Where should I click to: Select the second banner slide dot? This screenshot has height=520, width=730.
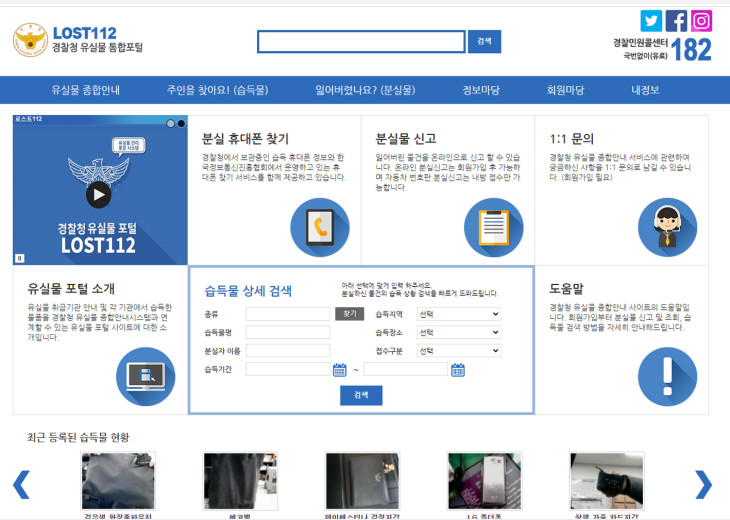181,123
